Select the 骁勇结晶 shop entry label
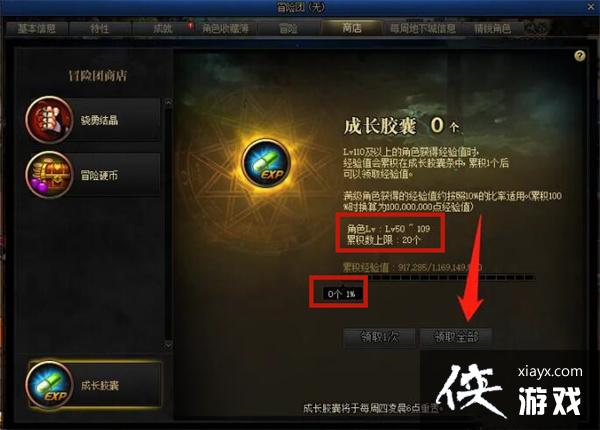Image resolution: width=600 pixels, height=430 pixels. [99, 120]
